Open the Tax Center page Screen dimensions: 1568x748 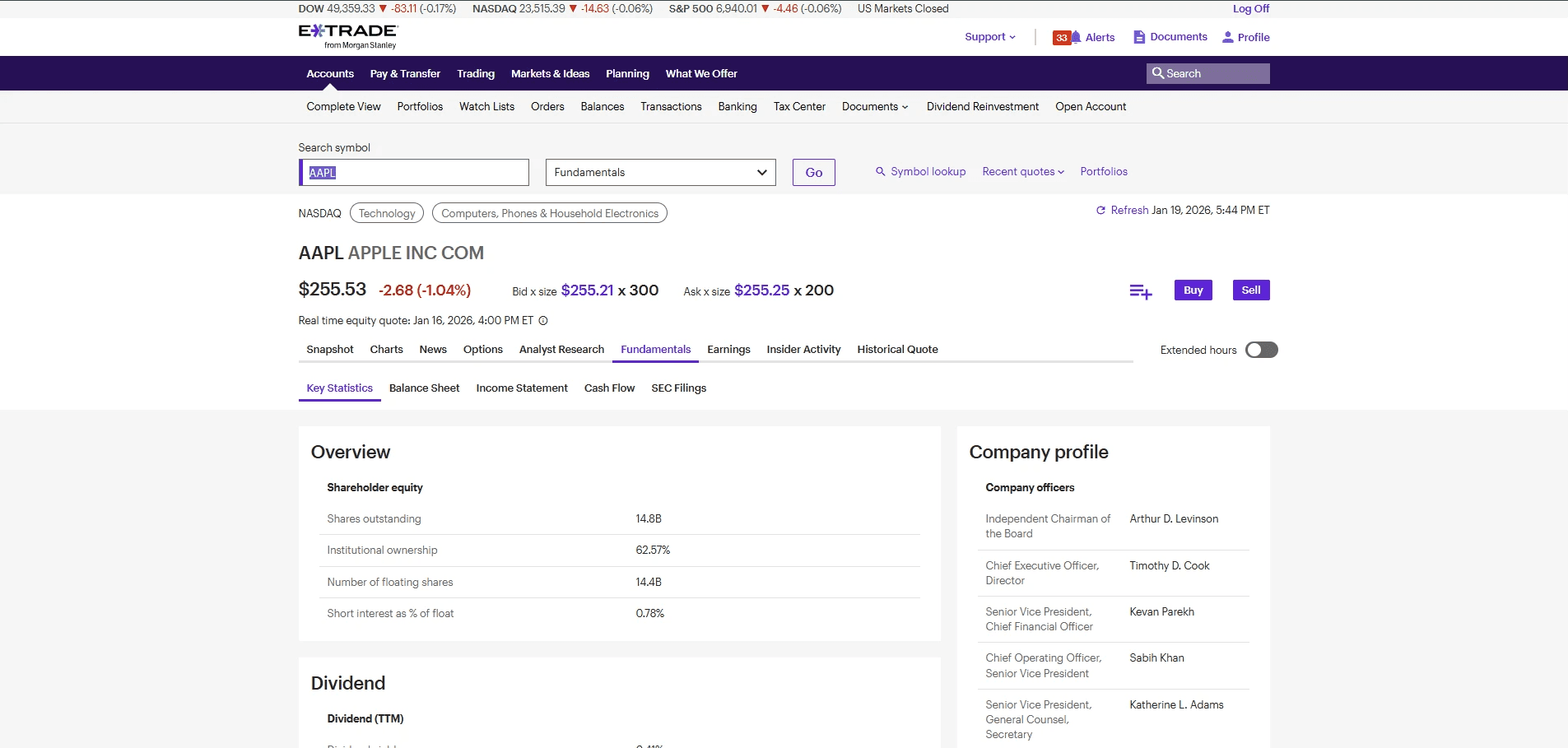click(x=799, y=107)
